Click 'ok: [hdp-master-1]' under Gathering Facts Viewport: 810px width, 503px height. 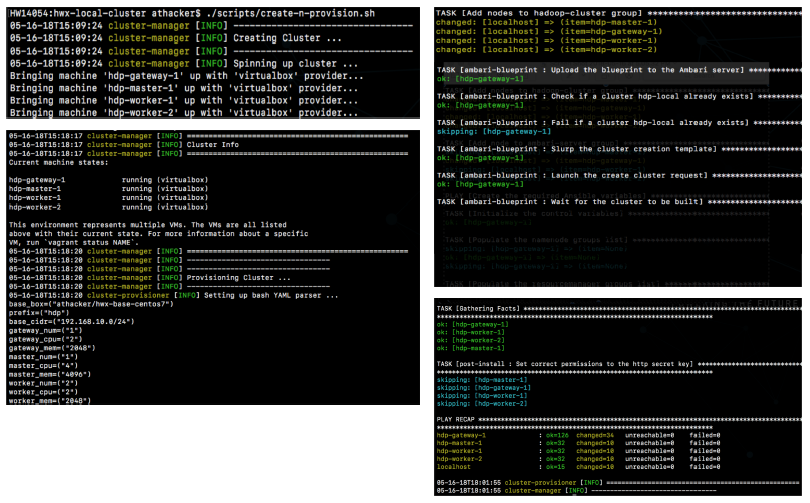click(471, 348)
